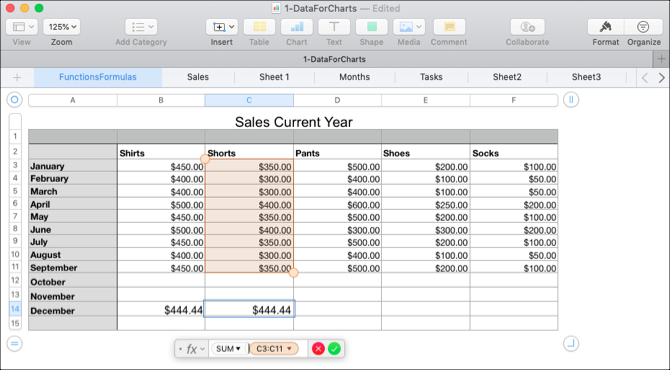This screenshot has height=370, width=670.
Task: Expand the View dropdown chevron
Action: click(x=31, y=27)
